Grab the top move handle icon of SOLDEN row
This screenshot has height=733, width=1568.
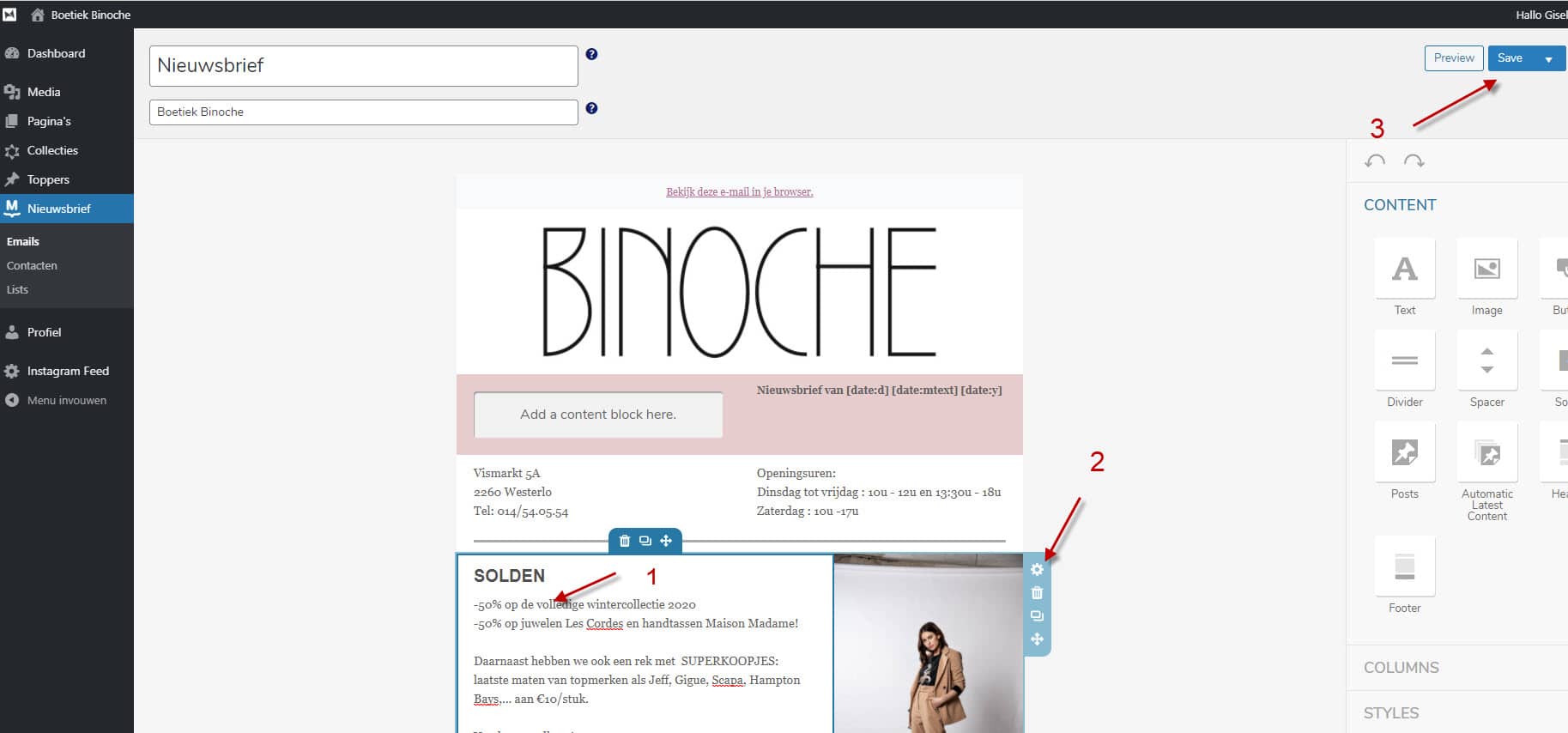point(666,541)
